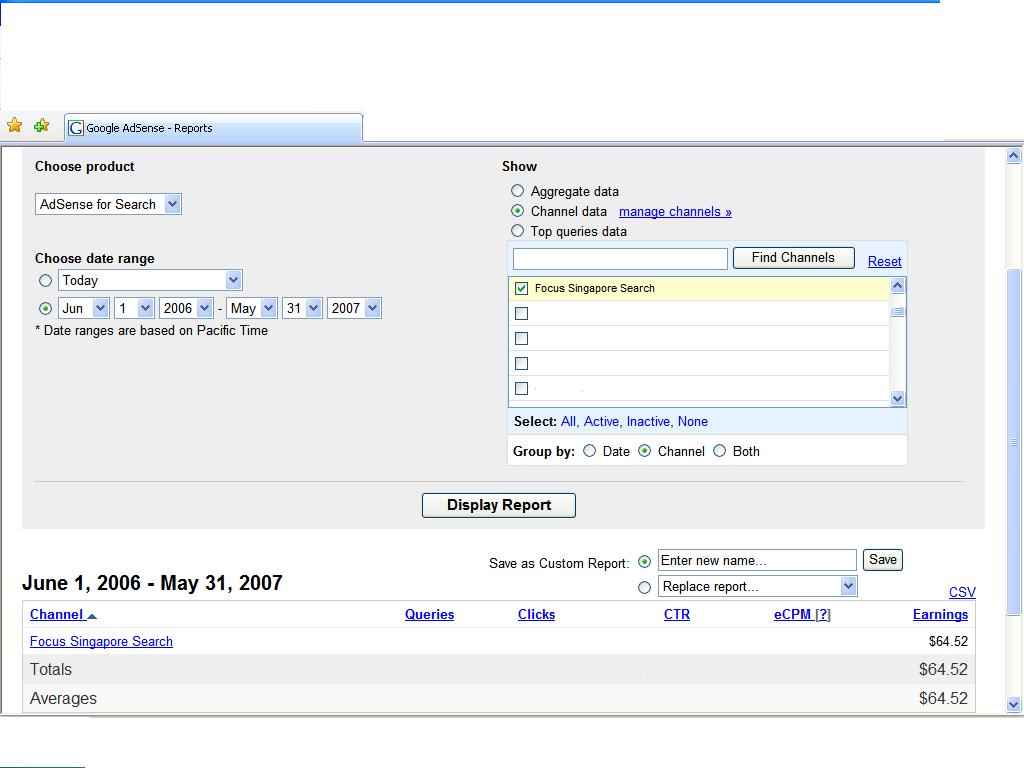Select the Top queries data radio button
Screen dimensions: 1024x768
(x=517, y=231)
